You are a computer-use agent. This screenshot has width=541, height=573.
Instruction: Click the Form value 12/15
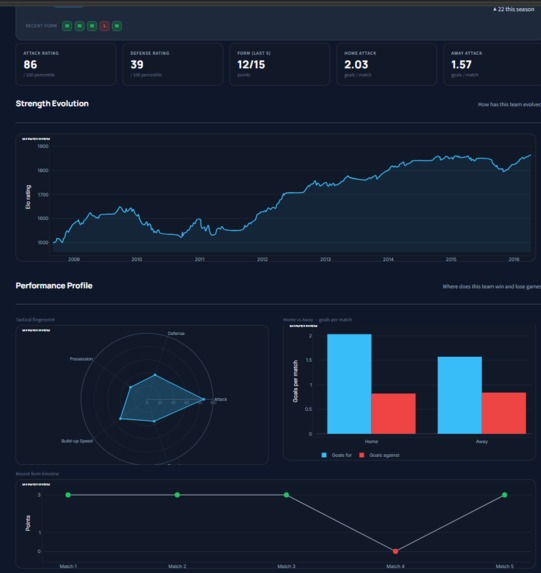[251, 65]
